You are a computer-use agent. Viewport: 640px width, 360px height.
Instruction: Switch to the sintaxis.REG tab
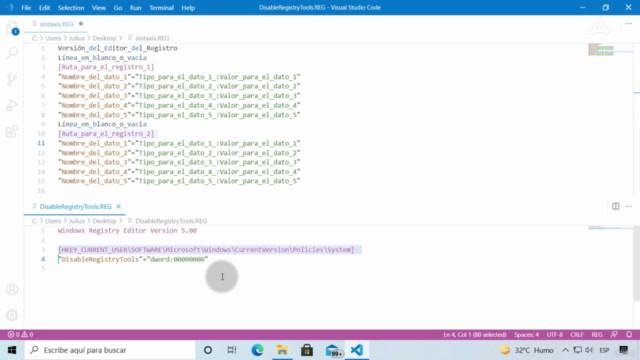click(x=56, y=24)
